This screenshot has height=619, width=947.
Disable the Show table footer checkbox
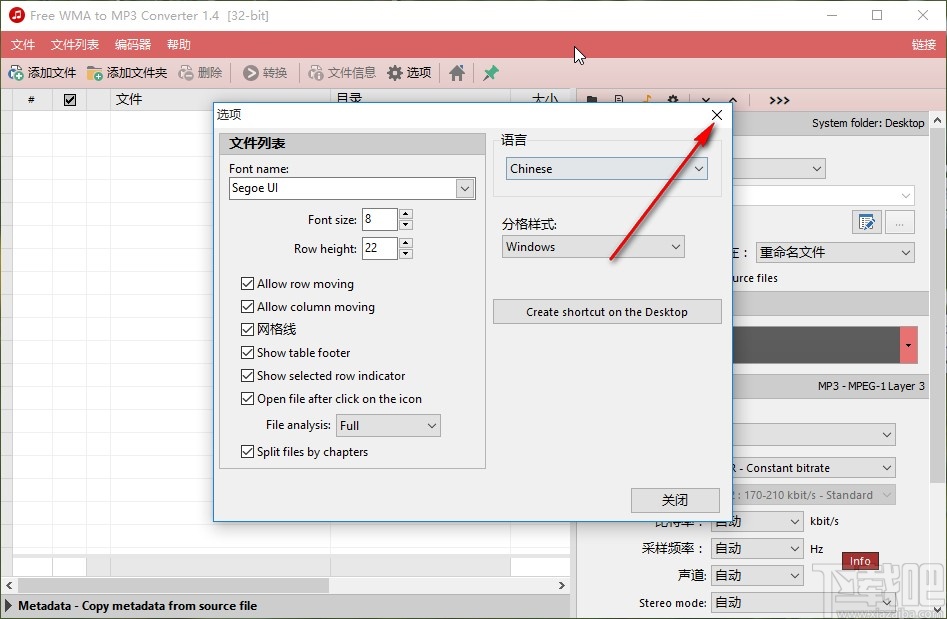pos(247,353)
